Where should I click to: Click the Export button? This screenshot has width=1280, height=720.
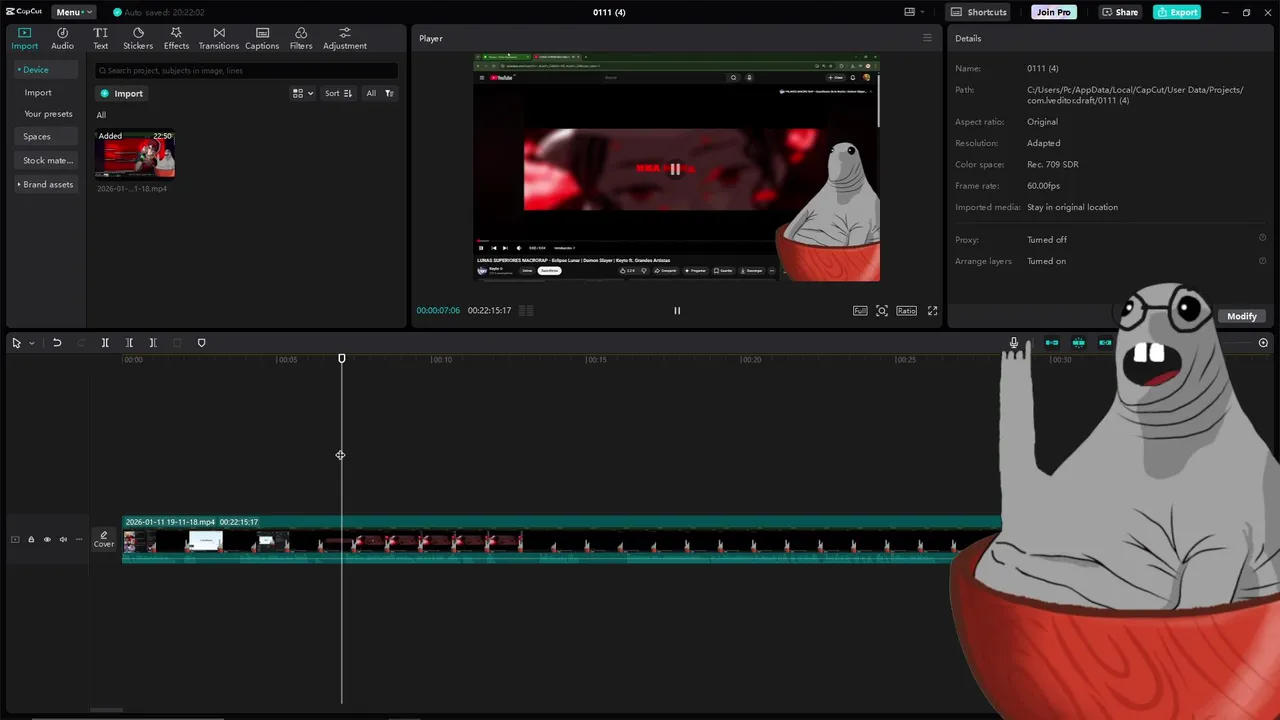(1177, 12)
